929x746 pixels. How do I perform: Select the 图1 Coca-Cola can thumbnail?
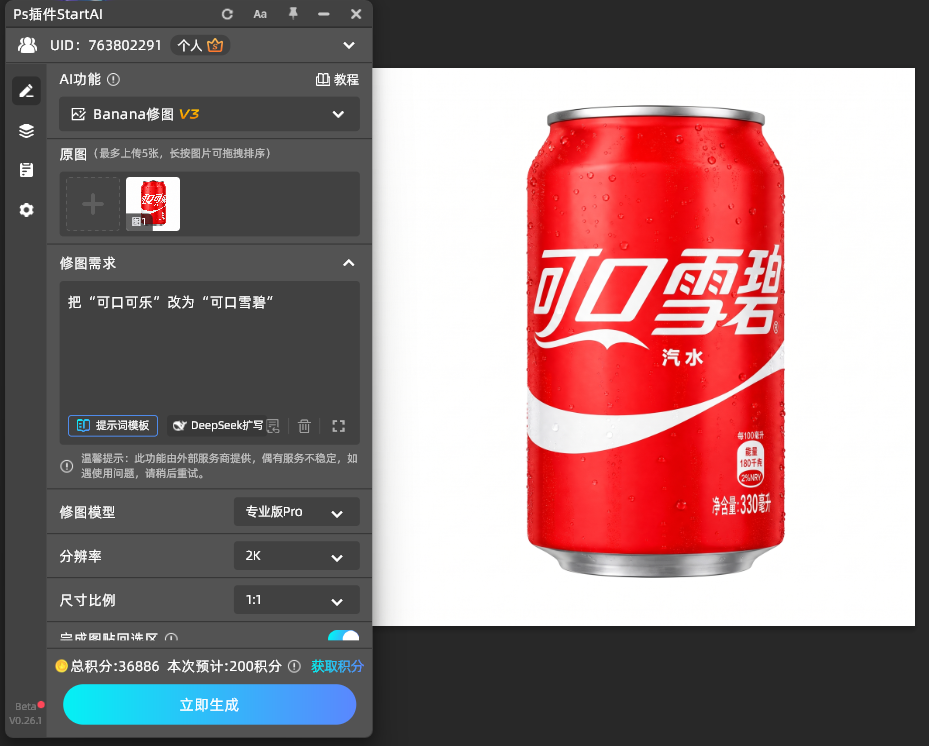(153, 204)
